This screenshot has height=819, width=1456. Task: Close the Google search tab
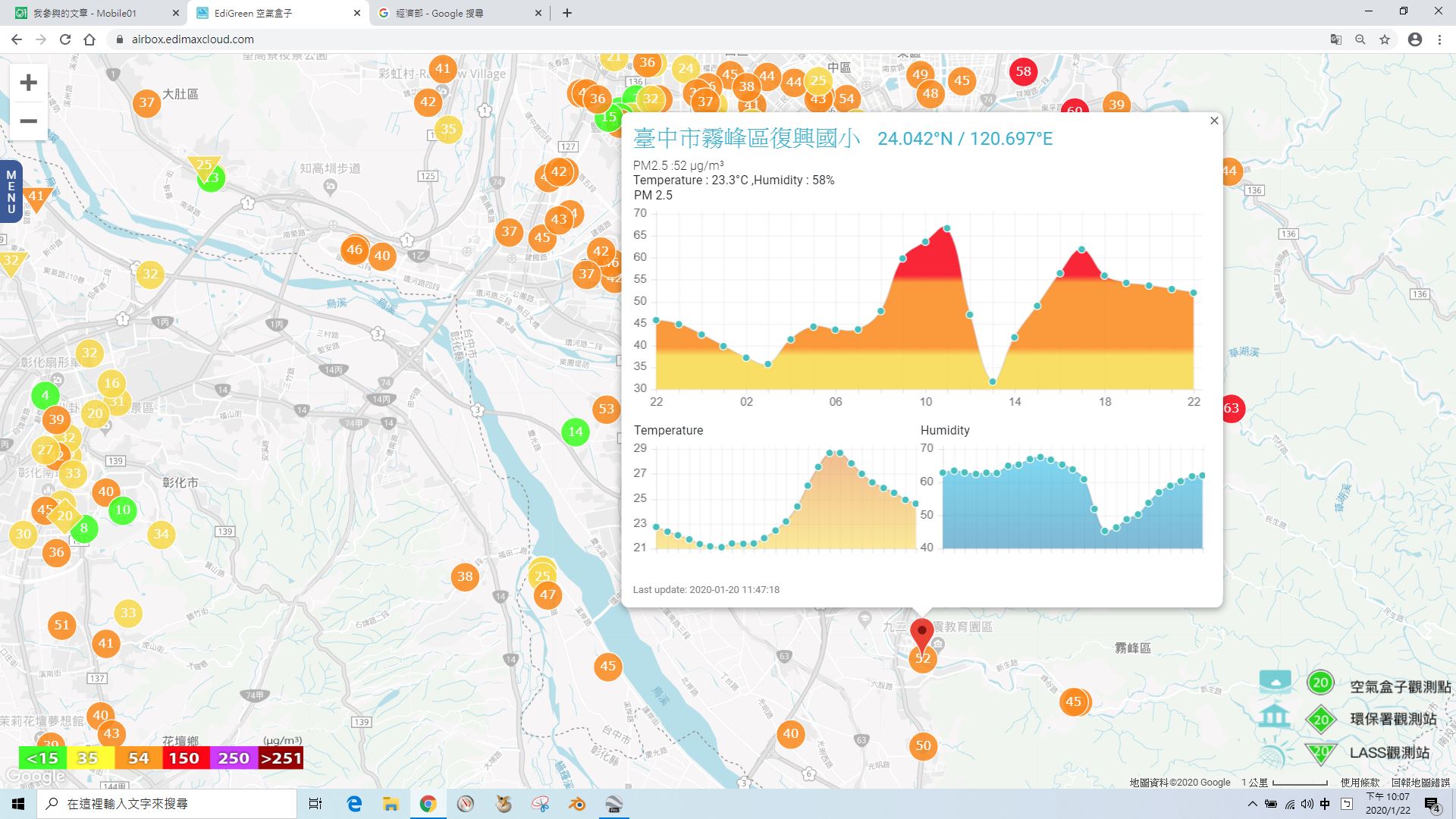point(538,13)
